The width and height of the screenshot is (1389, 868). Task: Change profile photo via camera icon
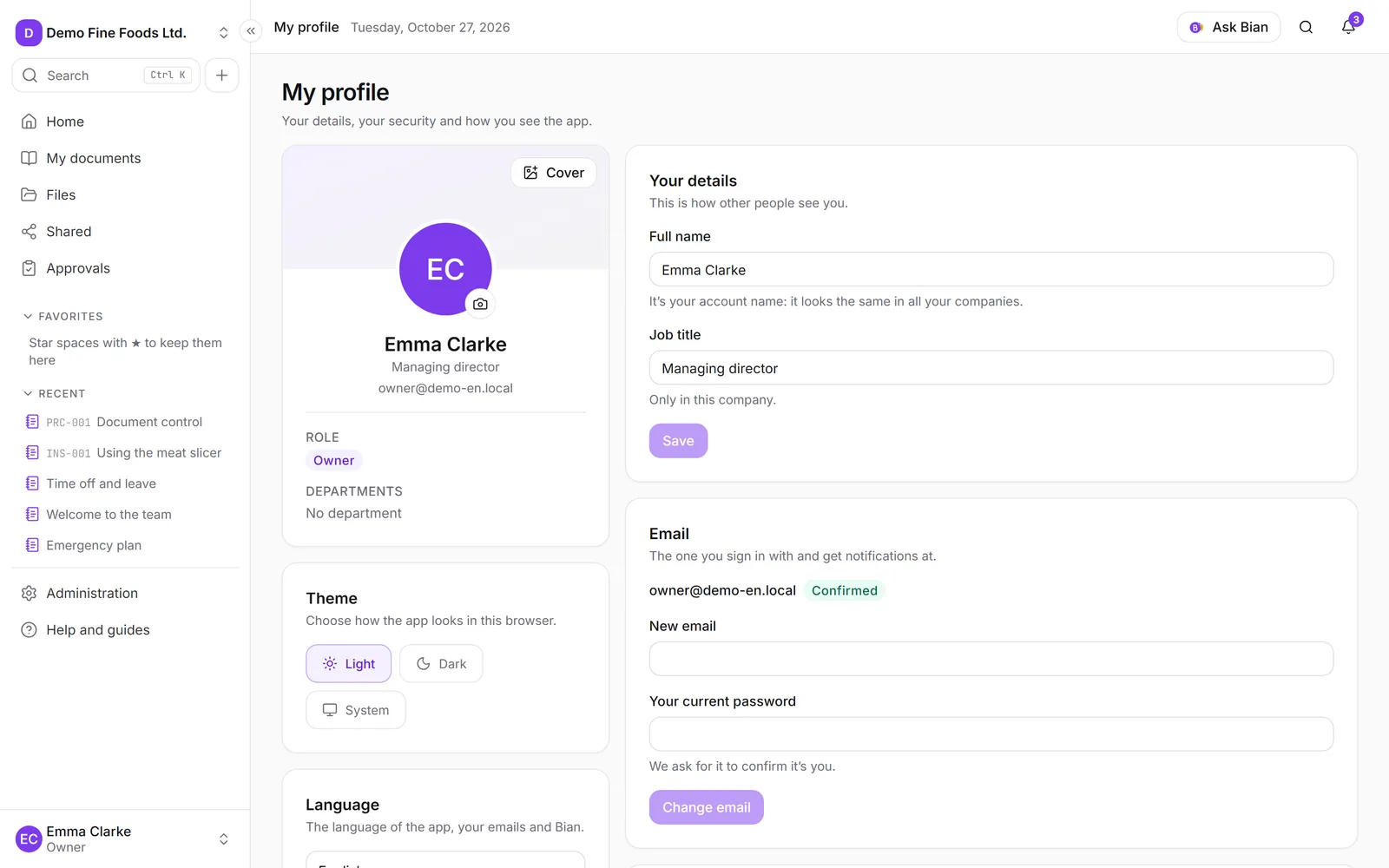(480, 304)
